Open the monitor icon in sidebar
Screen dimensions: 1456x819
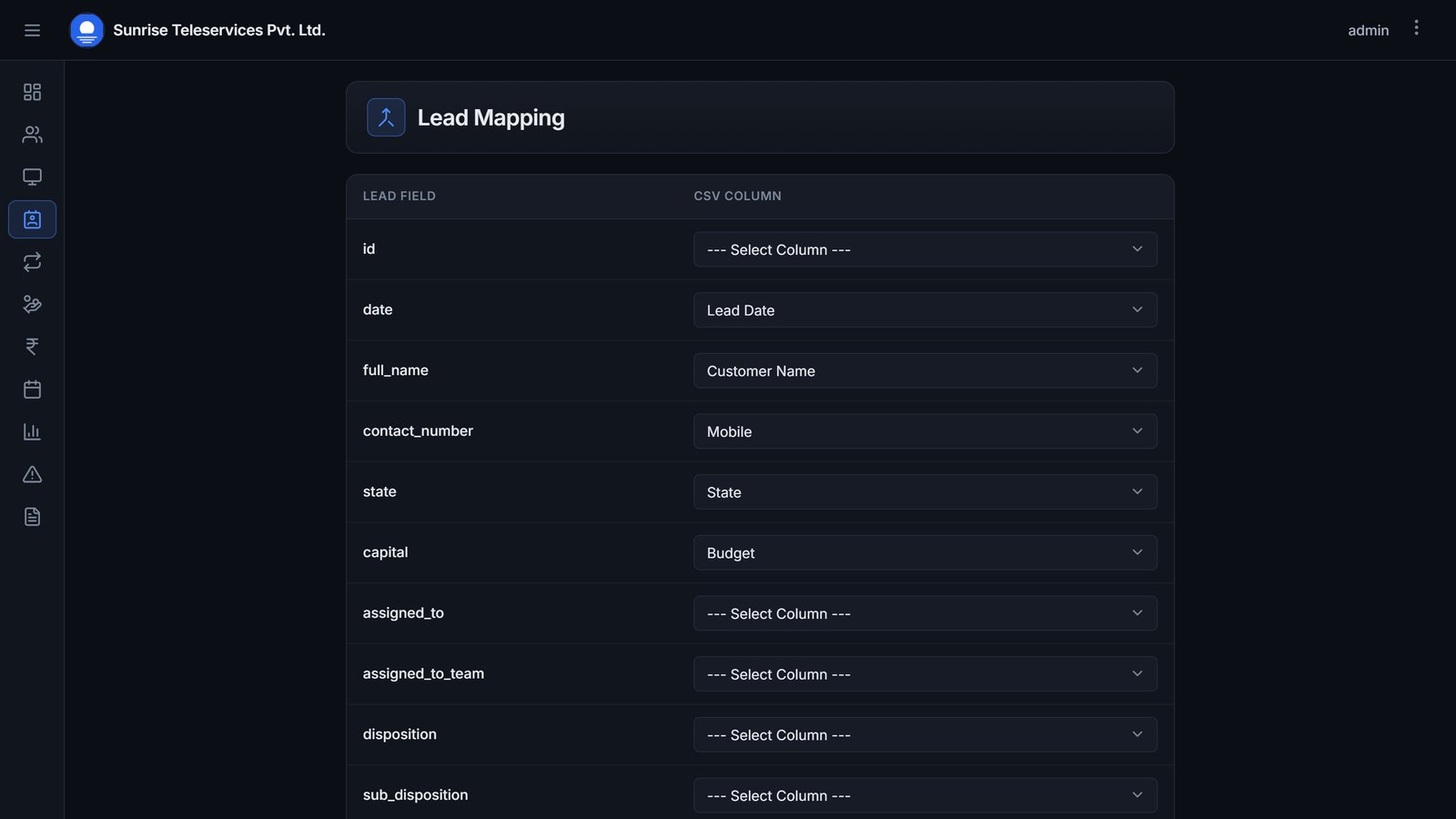[32, 177]
